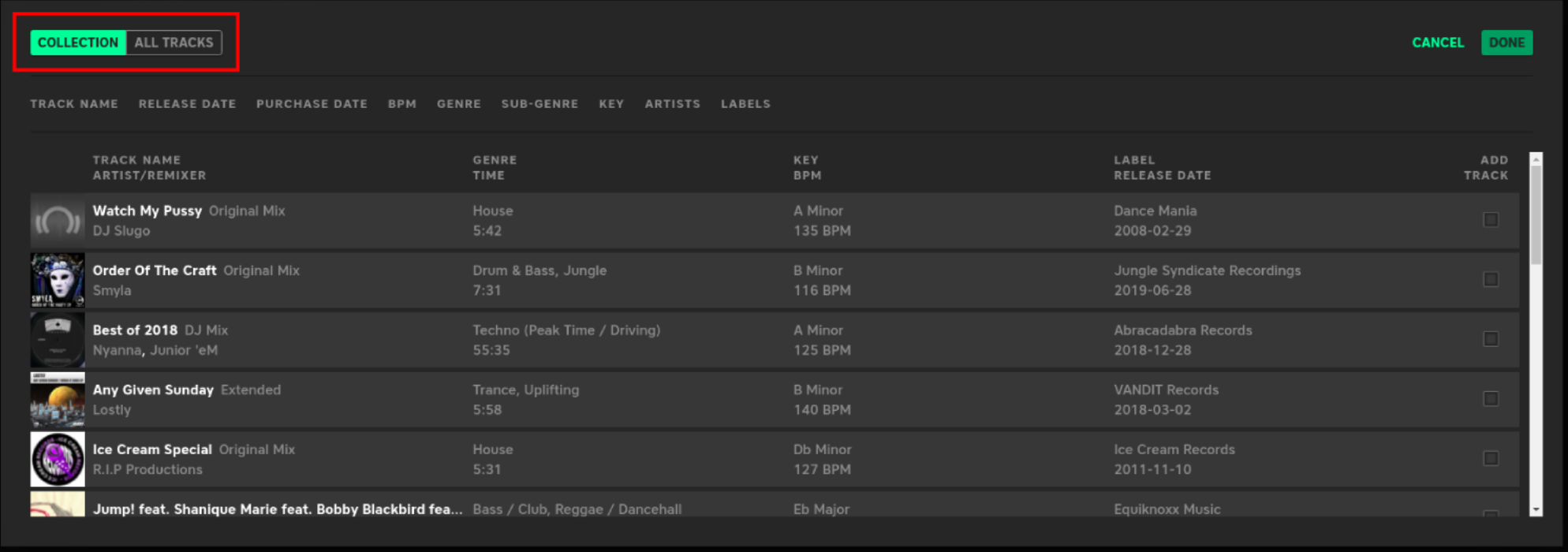This screenshot has height=552, width=1568.
Task: Tick Add Track checkbox for Order Of The Craft
Action: pyautogui.click(x=1490, y=280)
